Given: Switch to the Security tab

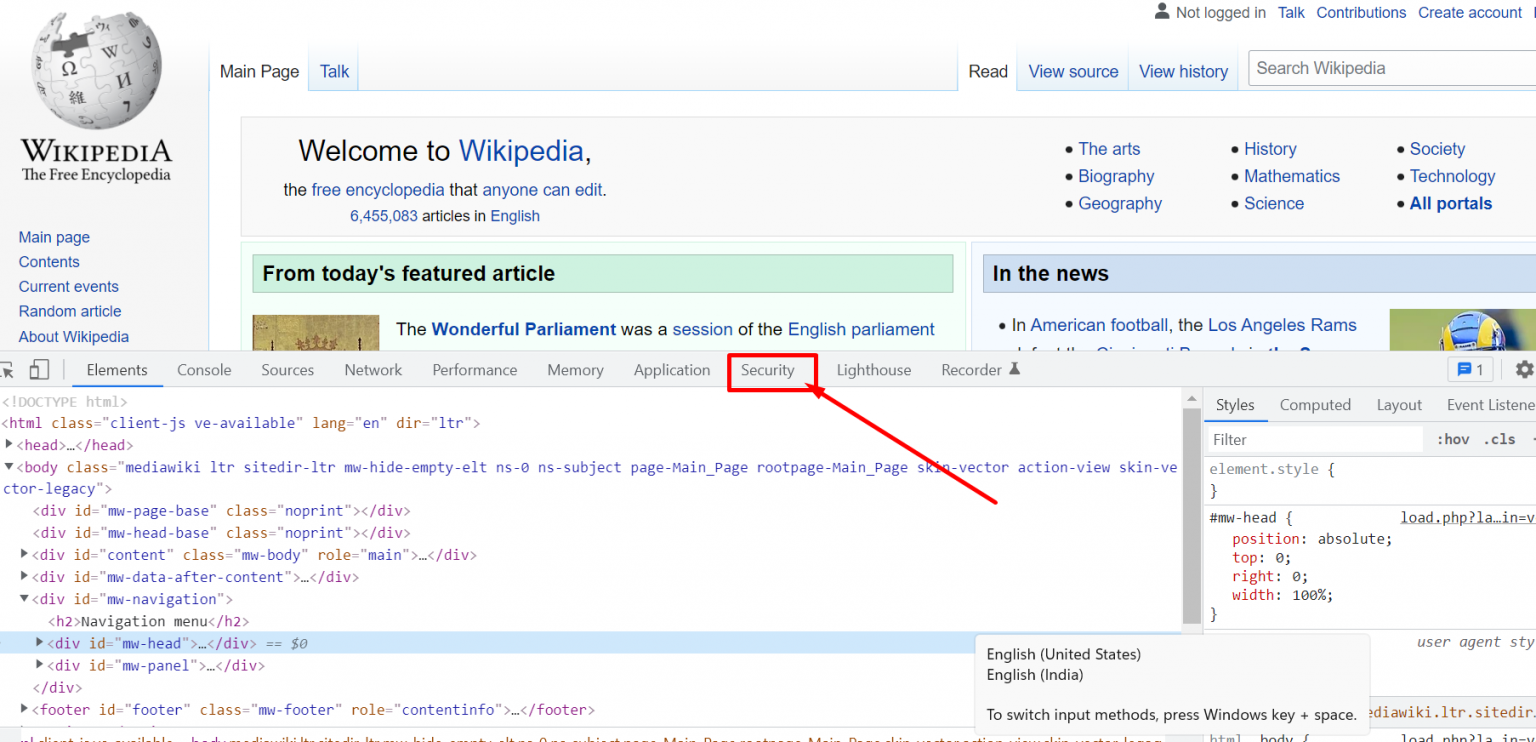Looking at the screenshot, I should 767,370.
